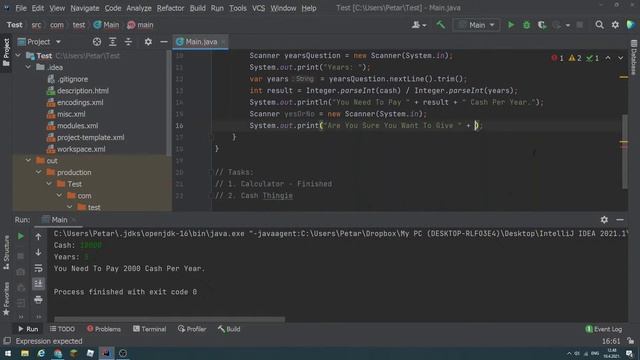640x360 pixels.
Task: Collapse all icon in Project panel
Action: click(x=128, y=42)
